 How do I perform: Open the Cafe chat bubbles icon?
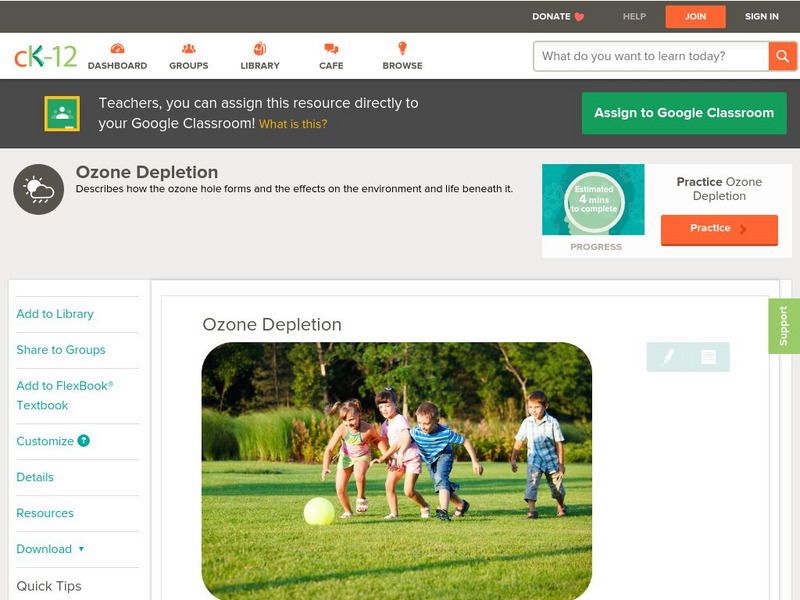(x=331, y=48)
